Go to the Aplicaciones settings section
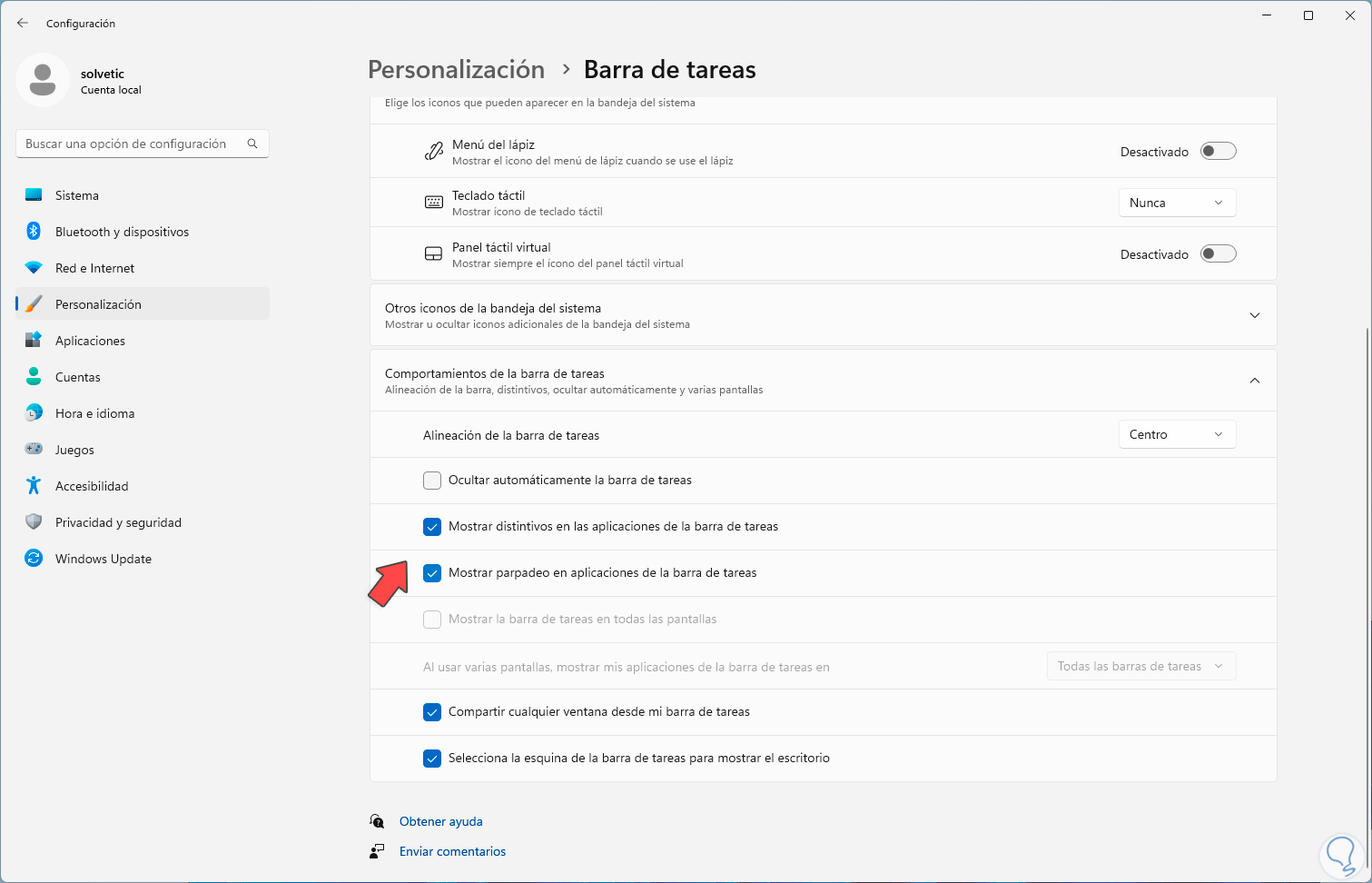Viewport: 1372px width, 883px height. (x=90, y=341)
